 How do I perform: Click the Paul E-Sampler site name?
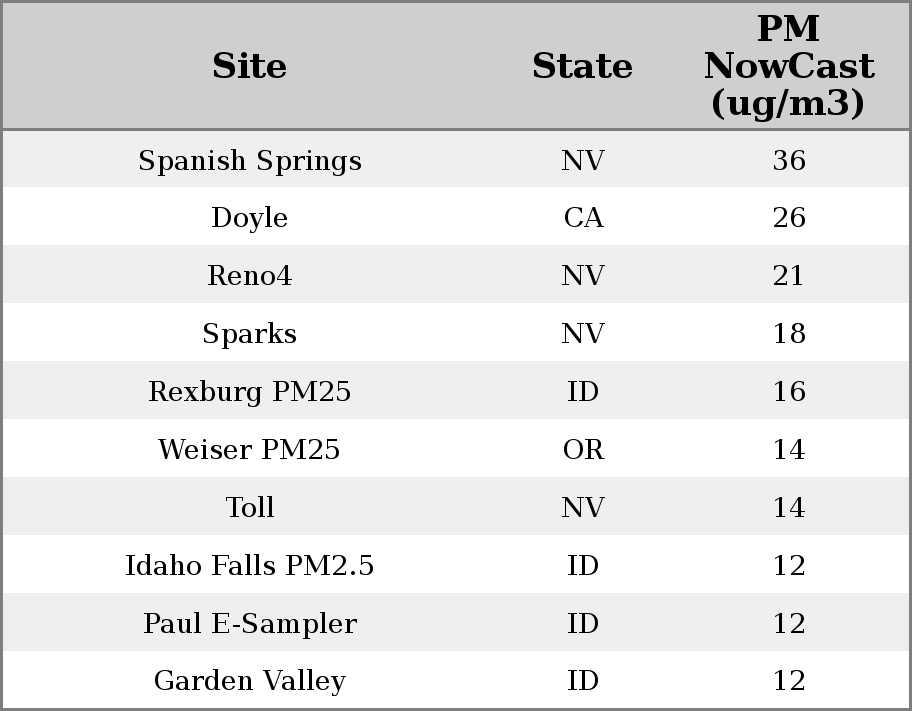coord(250,624)
